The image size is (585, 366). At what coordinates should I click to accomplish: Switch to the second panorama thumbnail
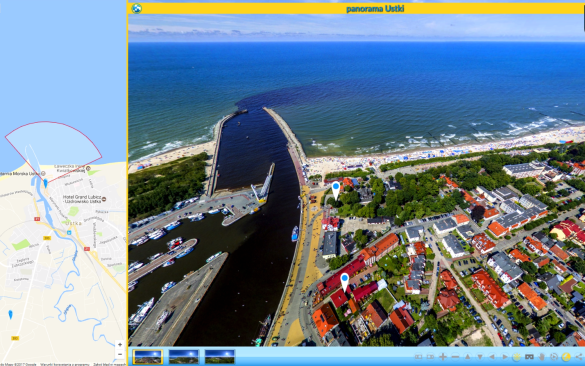184,356
